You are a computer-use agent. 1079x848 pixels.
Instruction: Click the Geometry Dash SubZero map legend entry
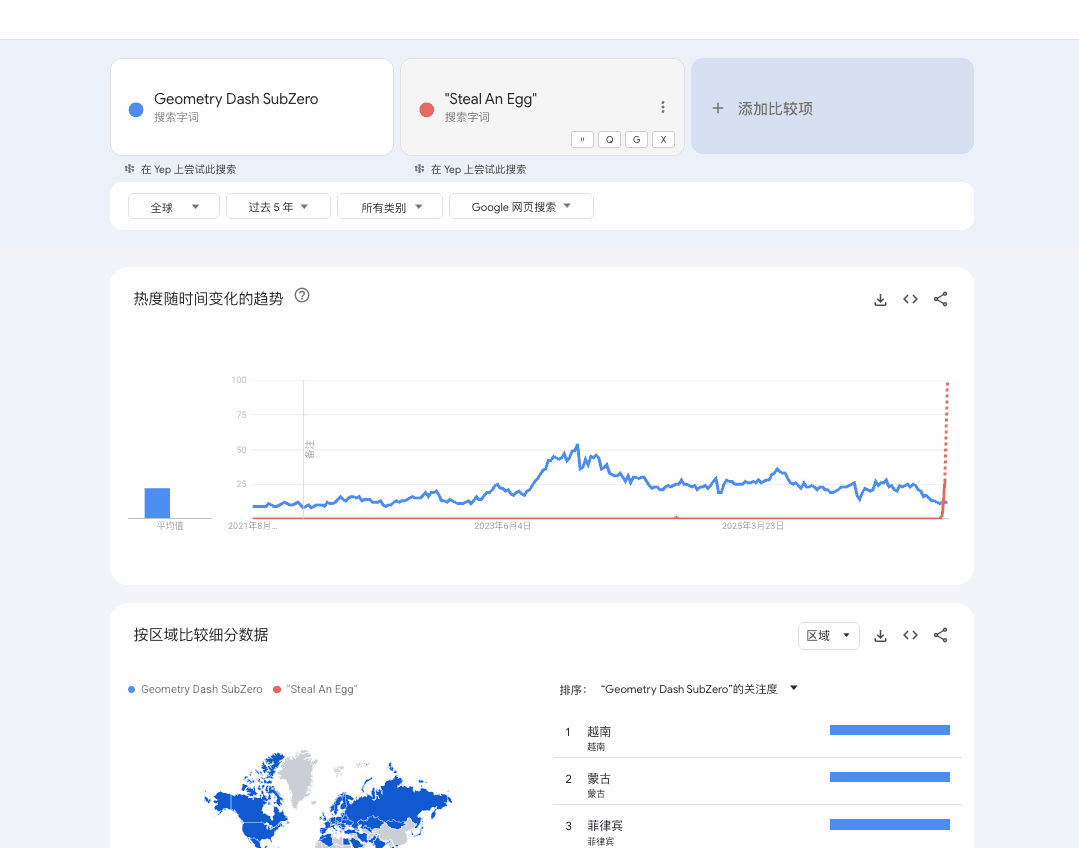coord(195,689)
